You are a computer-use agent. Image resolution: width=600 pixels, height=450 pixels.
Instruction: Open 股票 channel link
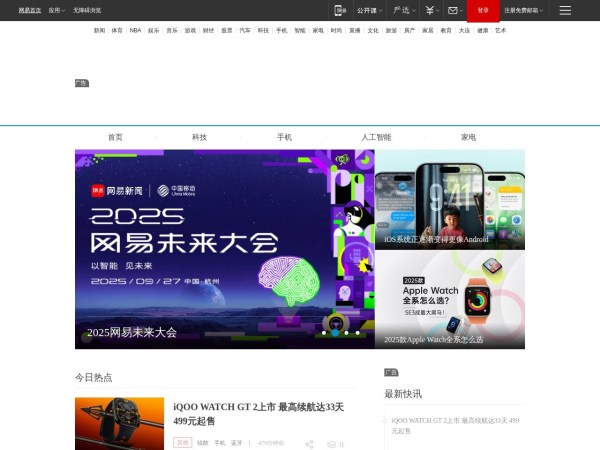point(227,30)
